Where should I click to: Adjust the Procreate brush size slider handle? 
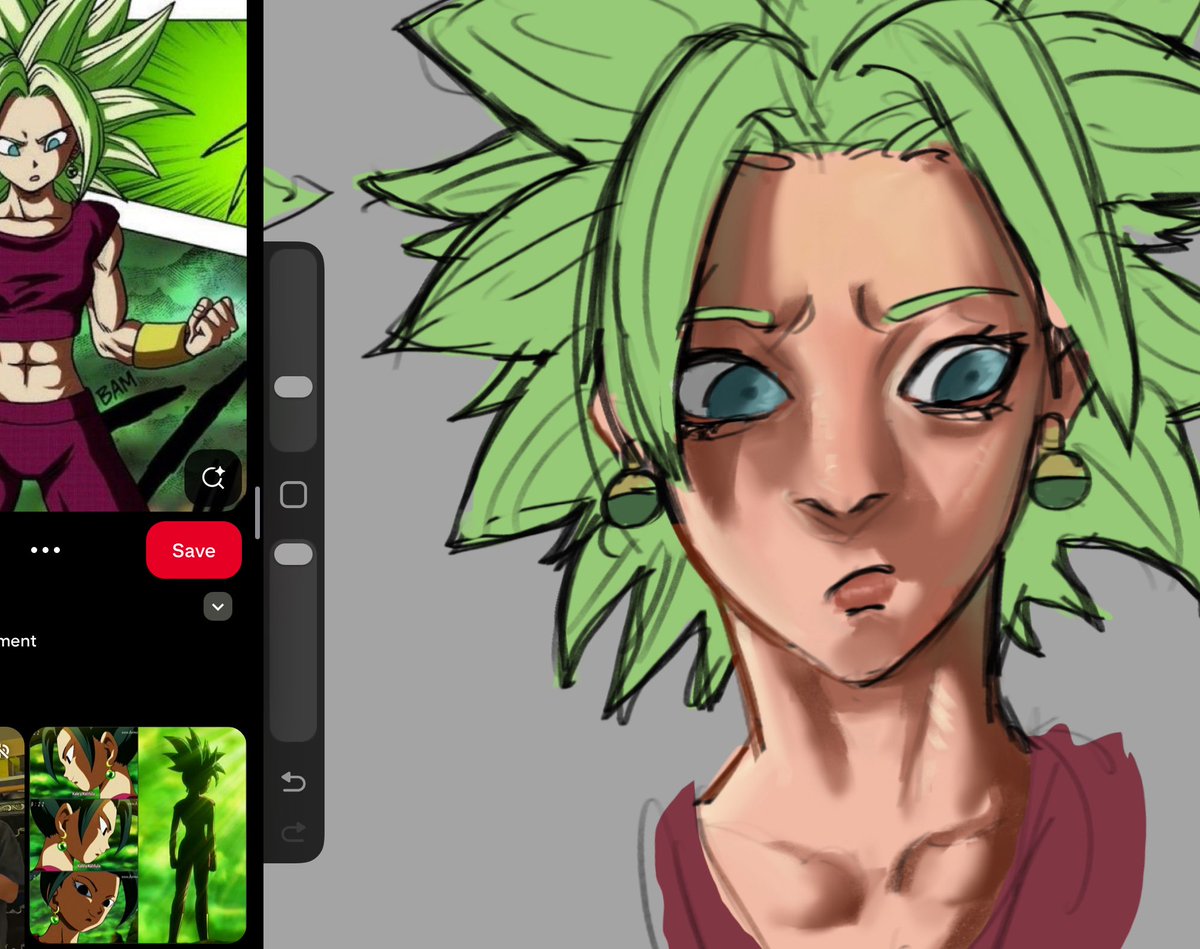click(x=293, y=387)
